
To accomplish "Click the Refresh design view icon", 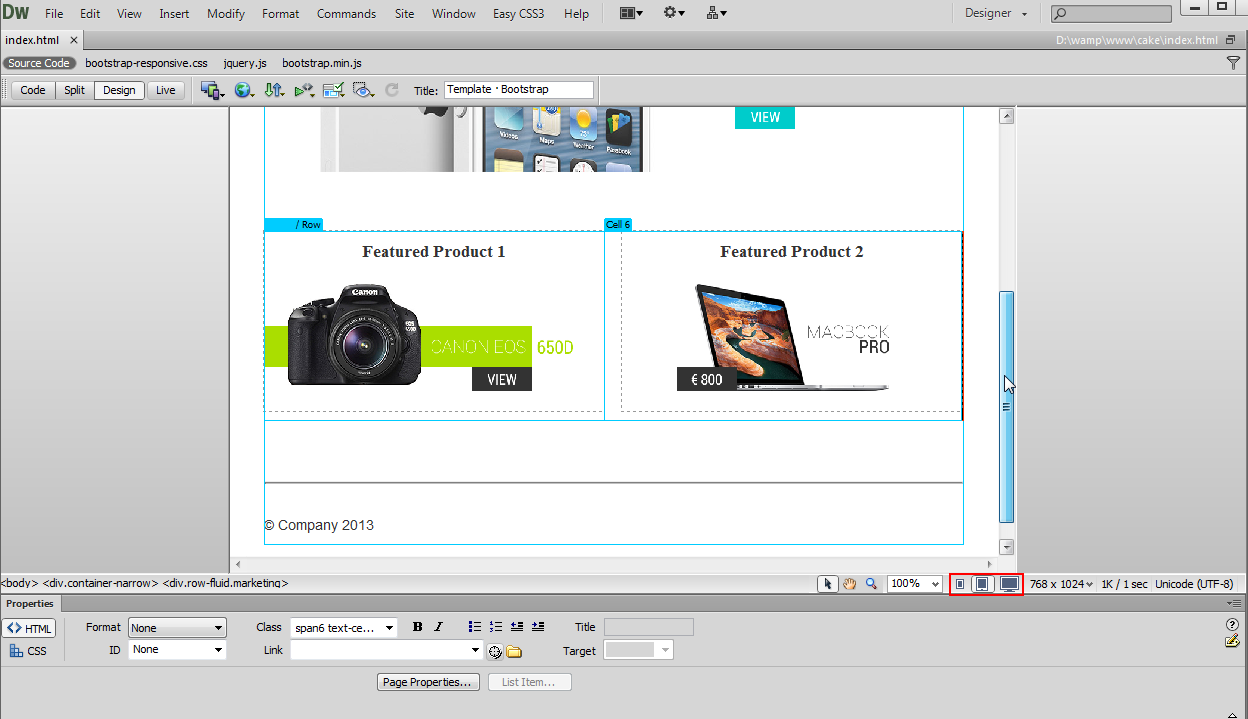I will pyautogui.click(x=392, y=90).
